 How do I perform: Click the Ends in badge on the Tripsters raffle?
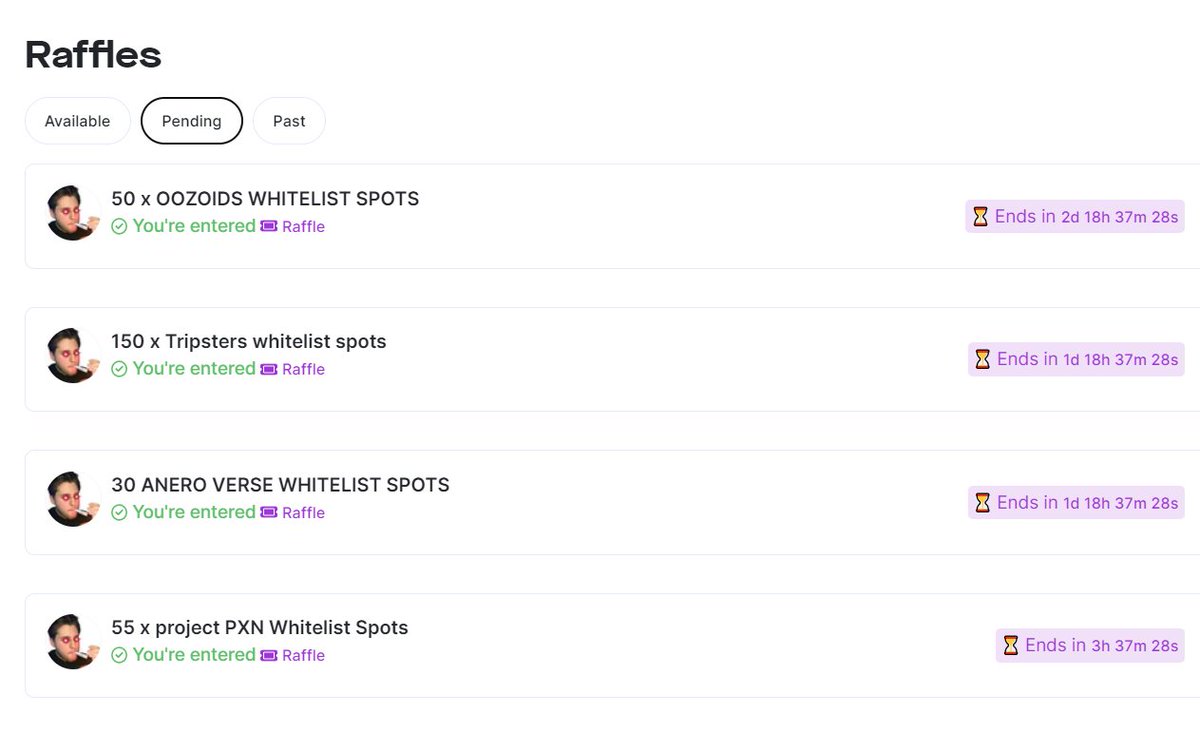click(x=1076, y=359)
